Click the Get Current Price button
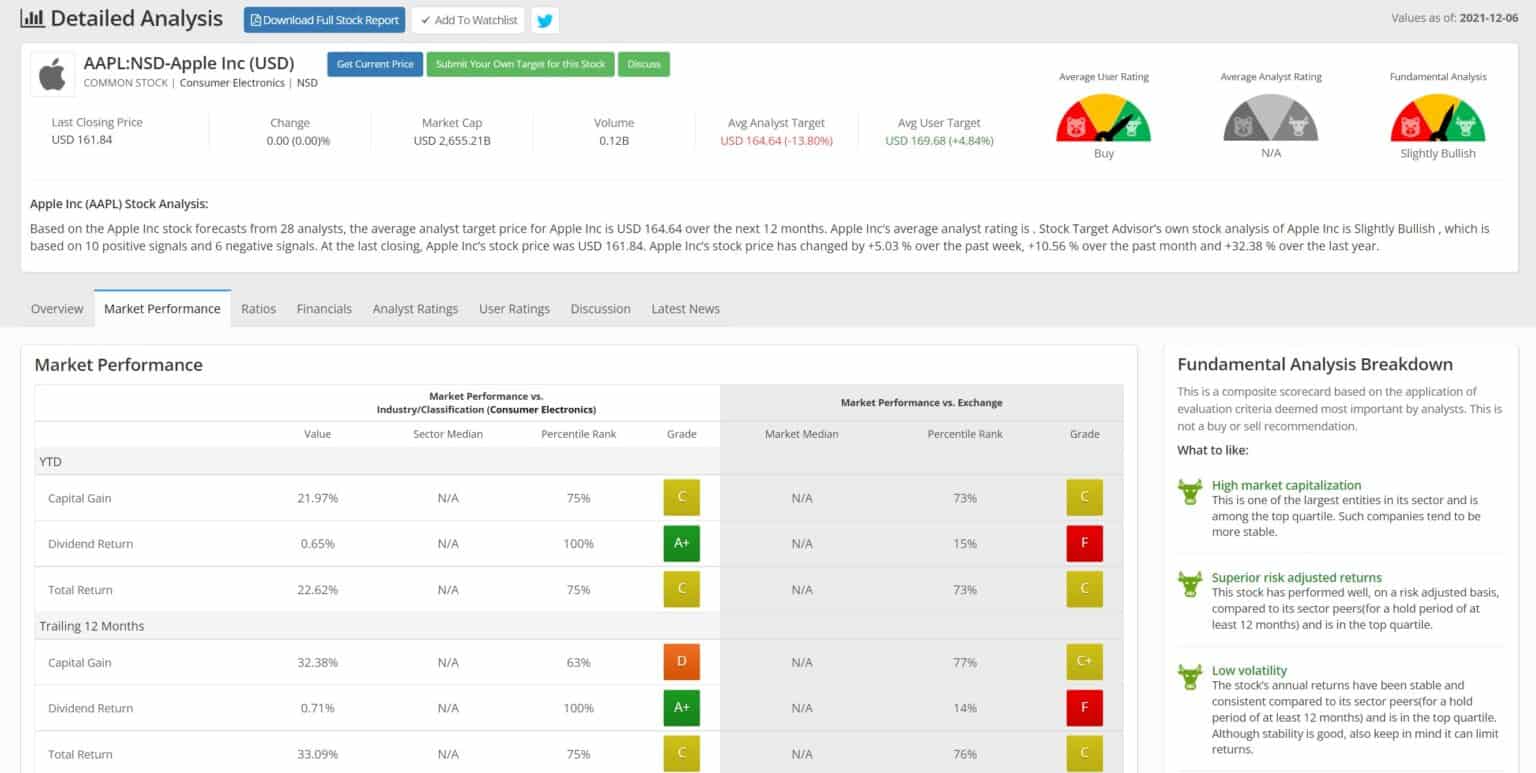This screenshot has width=1536, height=773. point(375,64)
